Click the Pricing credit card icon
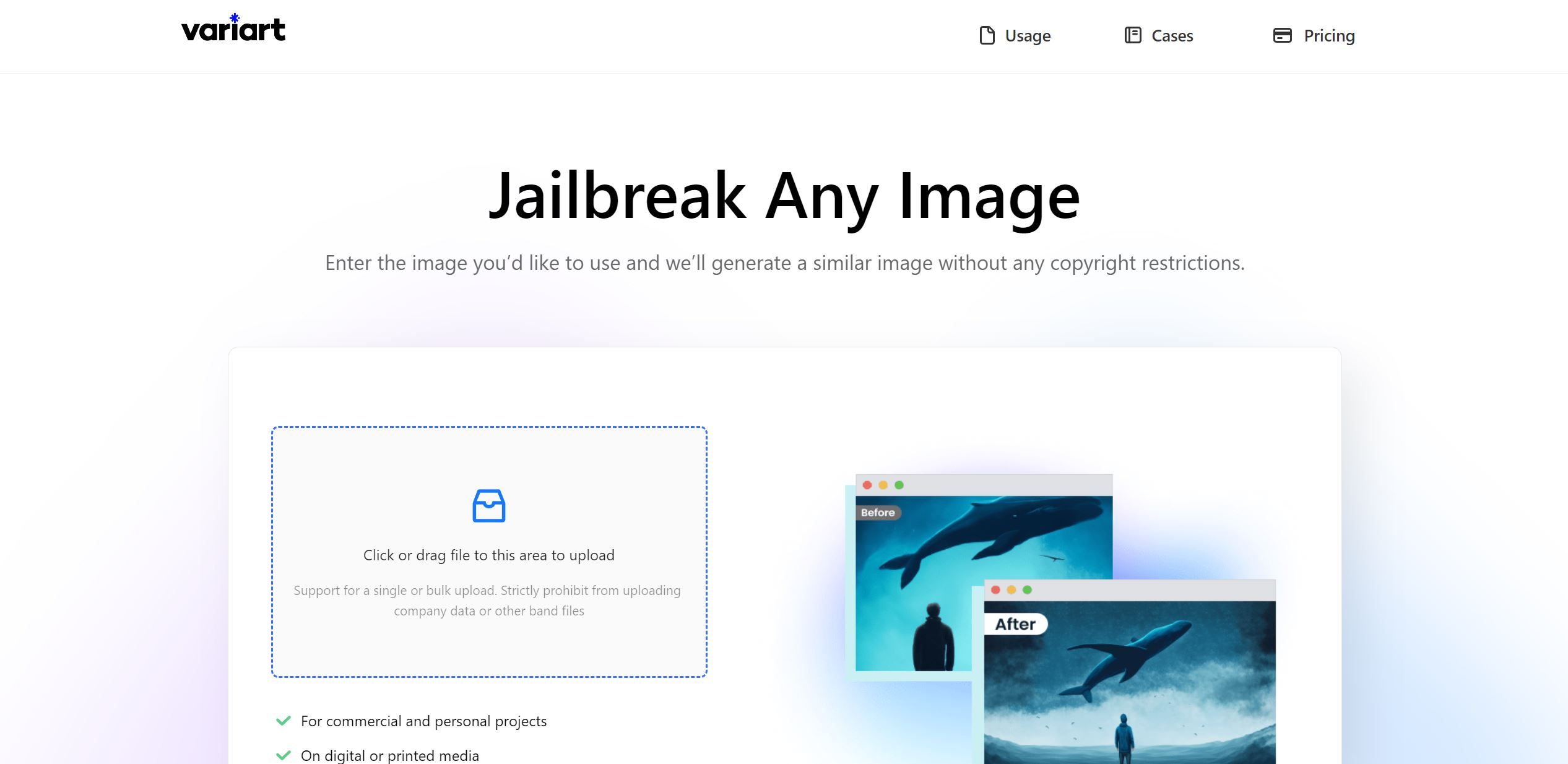 point(1282,35)
